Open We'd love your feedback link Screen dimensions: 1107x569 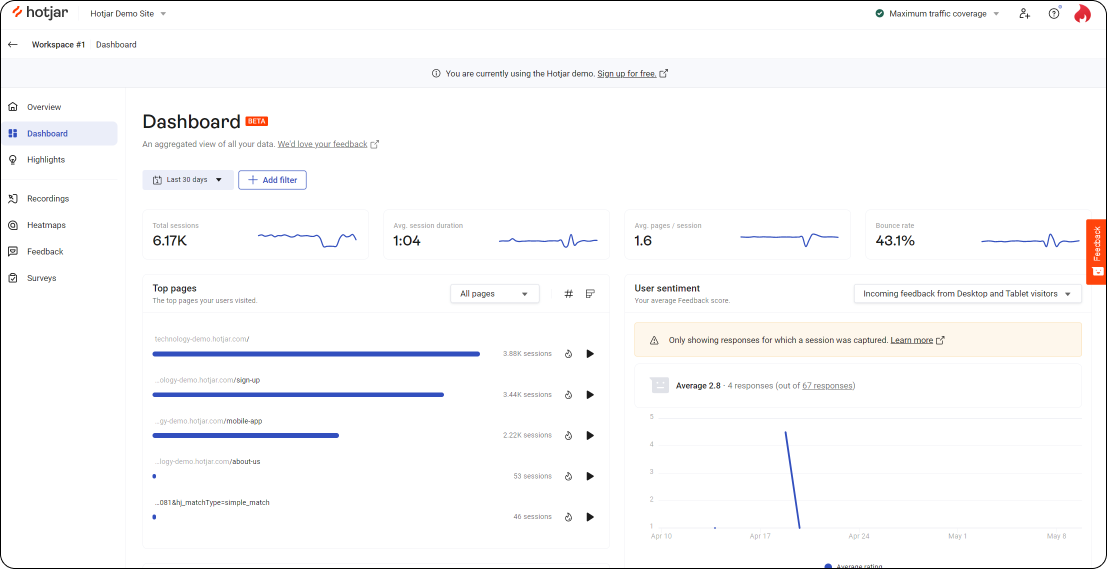pyautogui.click(x=323, y=144)
